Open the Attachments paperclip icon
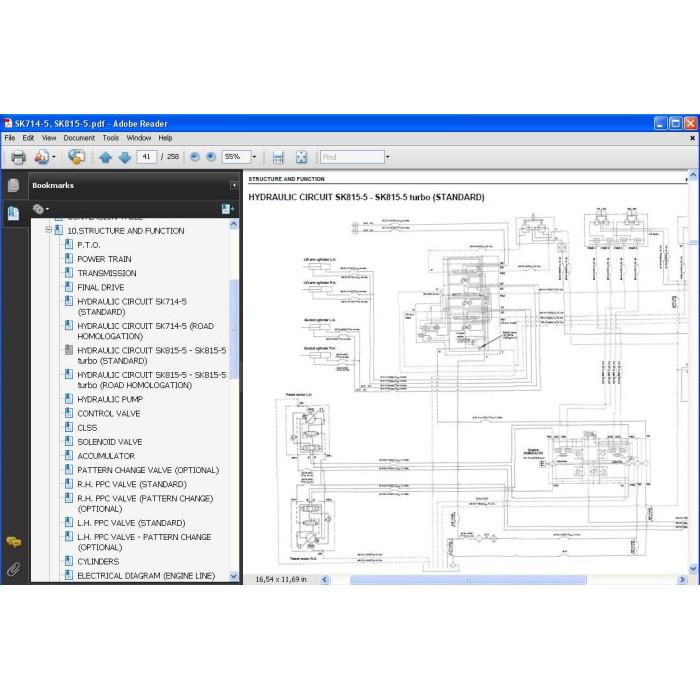 pyautogui.click(x=13, y=569)
